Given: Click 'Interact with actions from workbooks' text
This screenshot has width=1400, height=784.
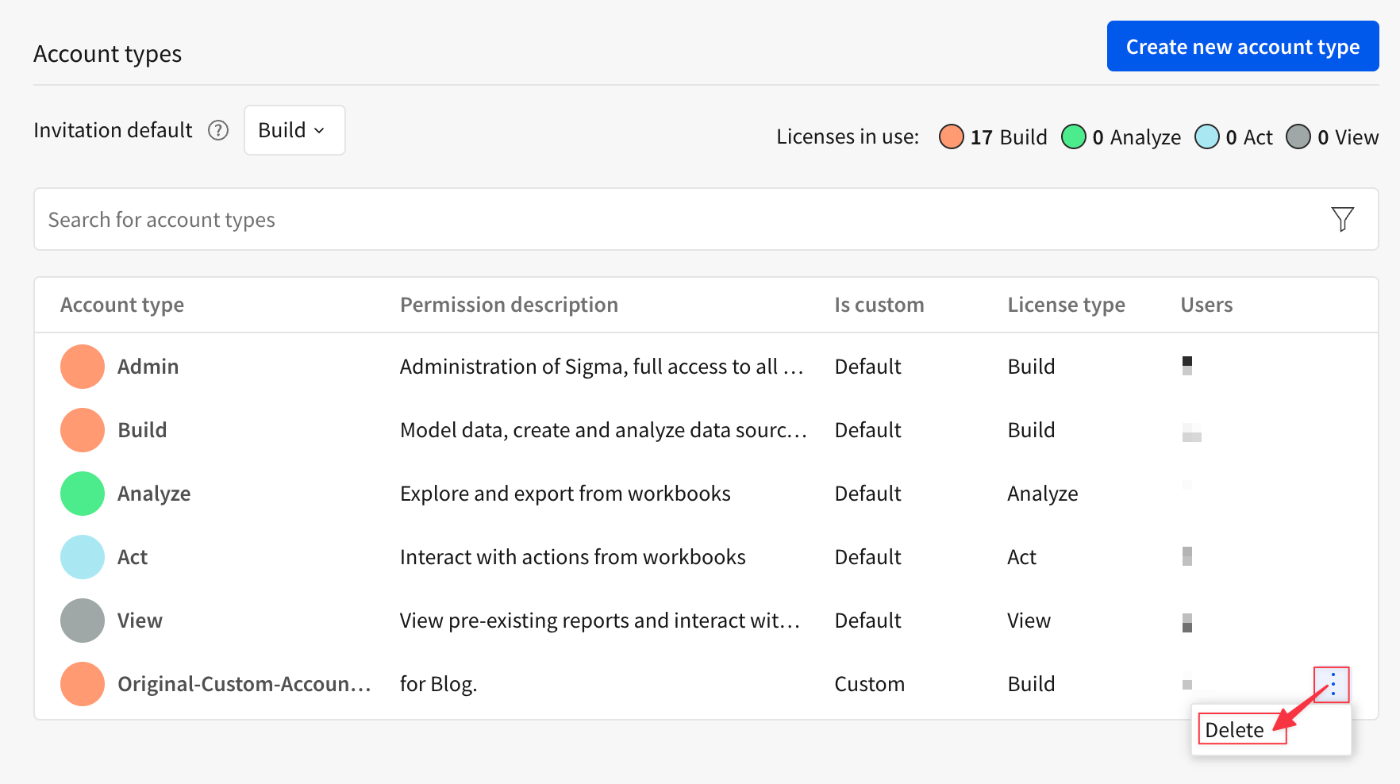Looking at the screenshot, I should pyautogui.click(x=573, y=557).
